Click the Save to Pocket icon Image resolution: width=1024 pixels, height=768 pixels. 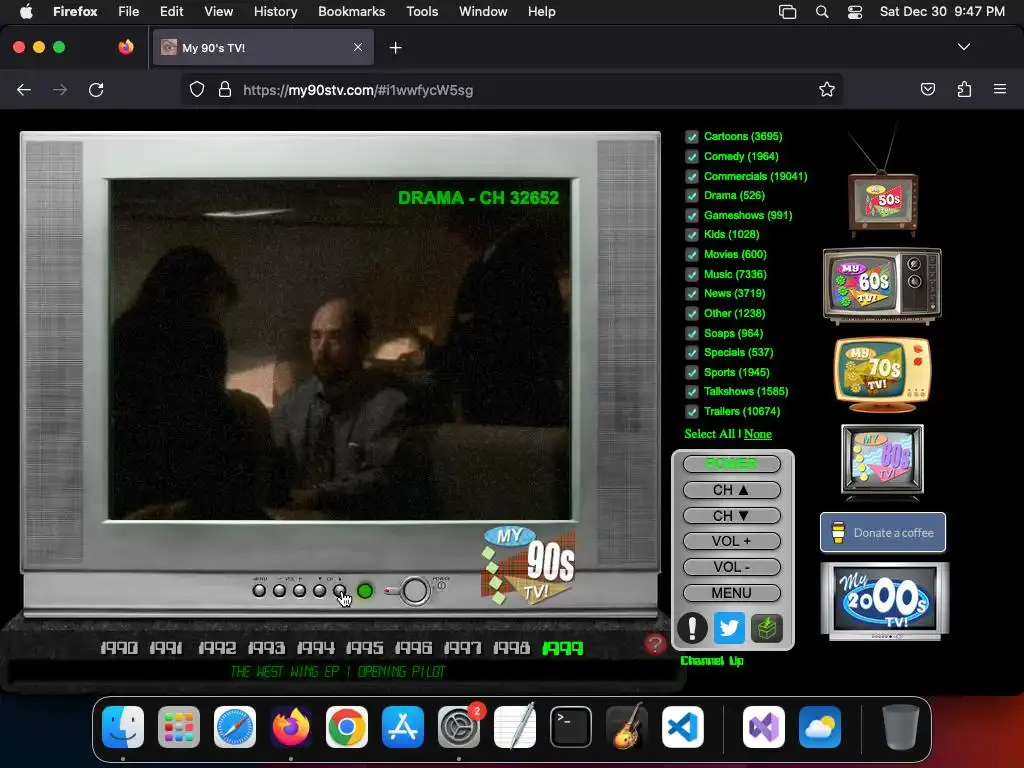point(927,89)
